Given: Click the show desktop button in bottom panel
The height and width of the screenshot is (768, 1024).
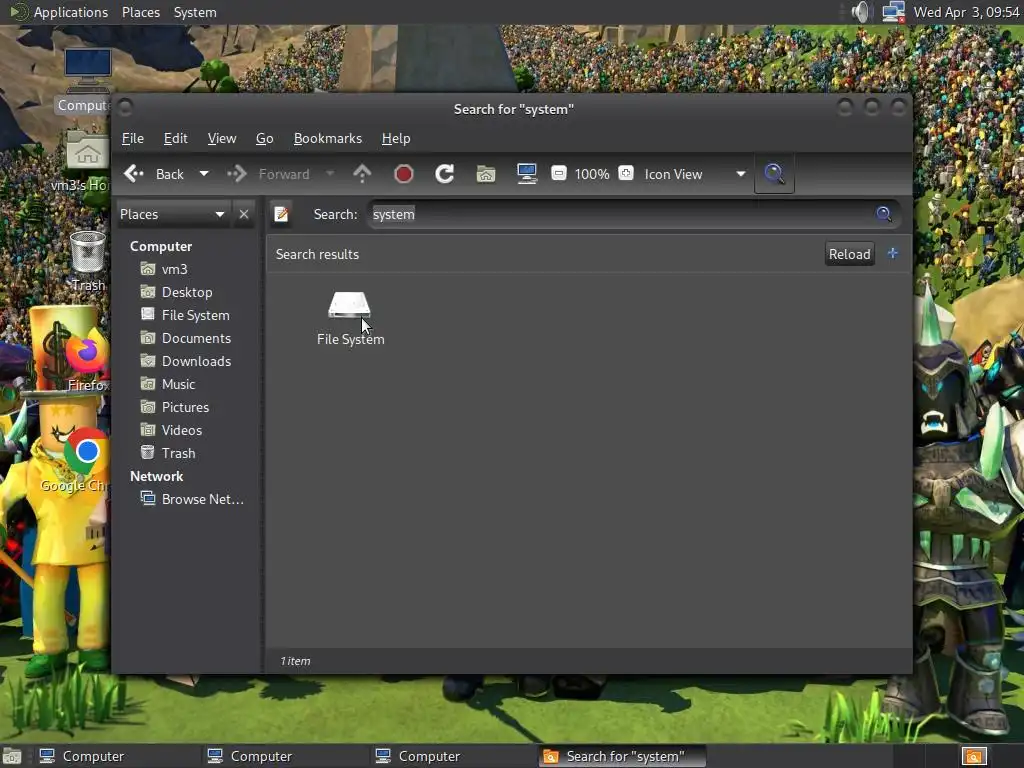Looking at the screenshot, I should tap(12, 756).
